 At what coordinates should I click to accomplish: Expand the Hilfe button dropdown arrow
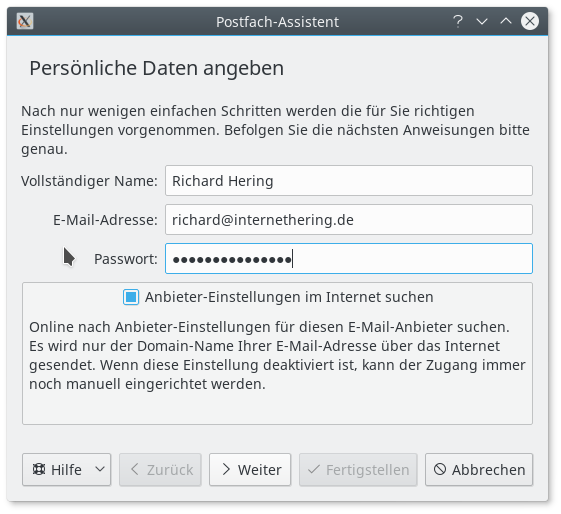(x=100, y=469)
